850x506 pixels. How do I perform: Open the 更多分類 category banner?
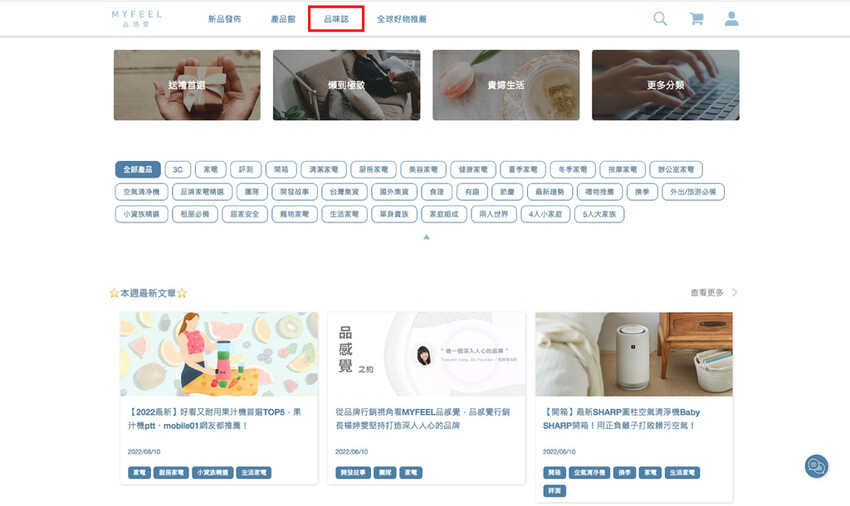666,85
